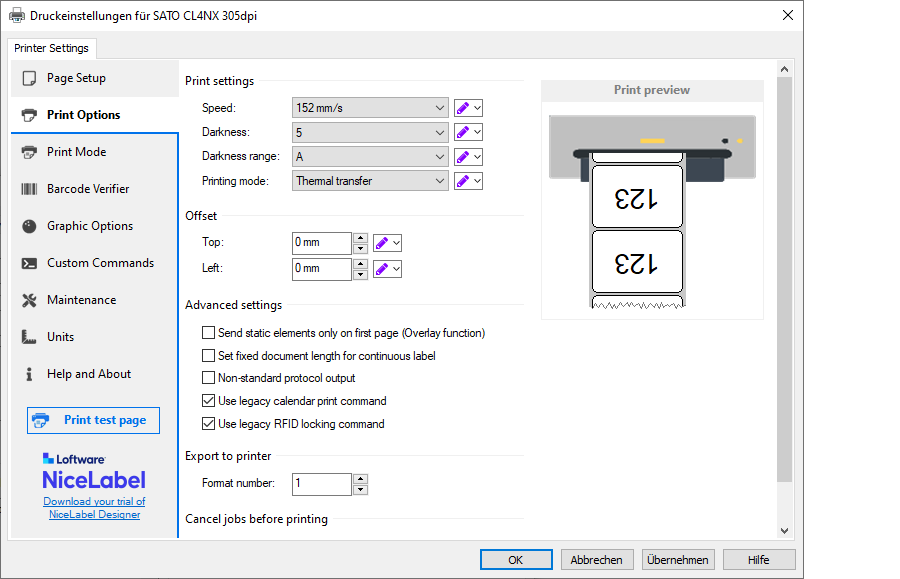Increase the Format number with up spinner
Viewport: 900px width, 579px height.
click(x=360, y=479)
